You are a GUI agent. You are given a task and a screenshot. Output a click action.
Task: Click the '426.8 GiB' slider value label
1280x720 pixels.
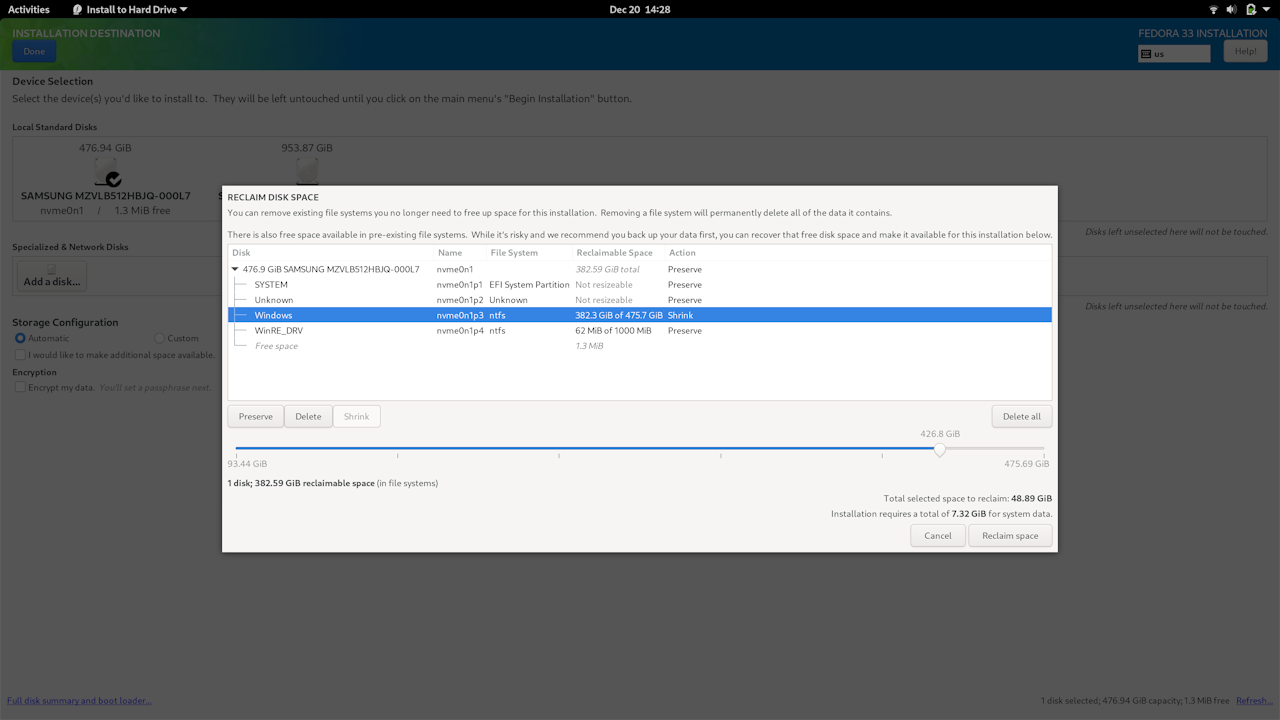(x=940, y=434)
